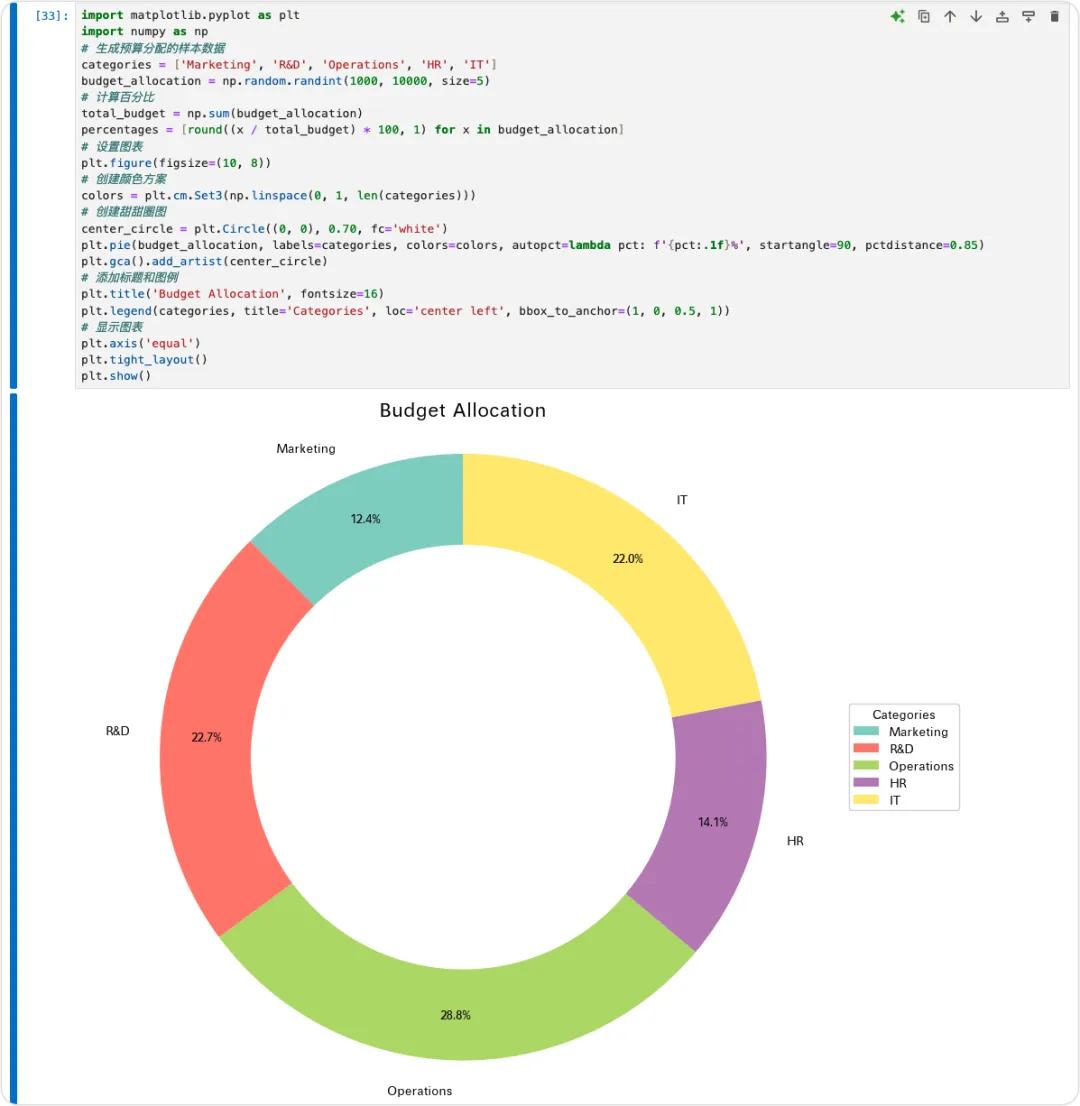Click the green sparkle AI assistant icon
Image resolution: width=1080 pixels, height=1106 pixels.
(x=897, y=16)
